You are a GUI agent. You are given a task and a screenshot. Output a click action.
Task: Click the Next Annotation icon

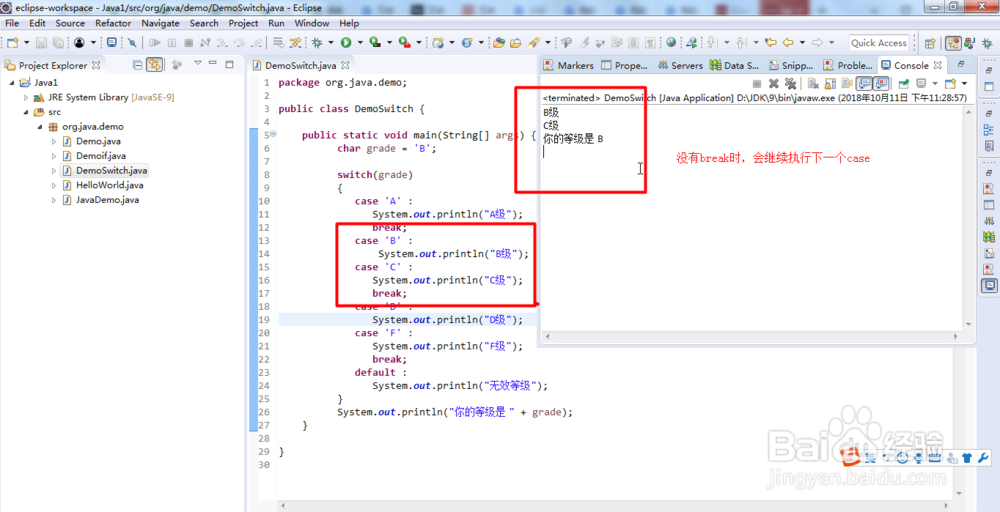[x=710, y=43]
